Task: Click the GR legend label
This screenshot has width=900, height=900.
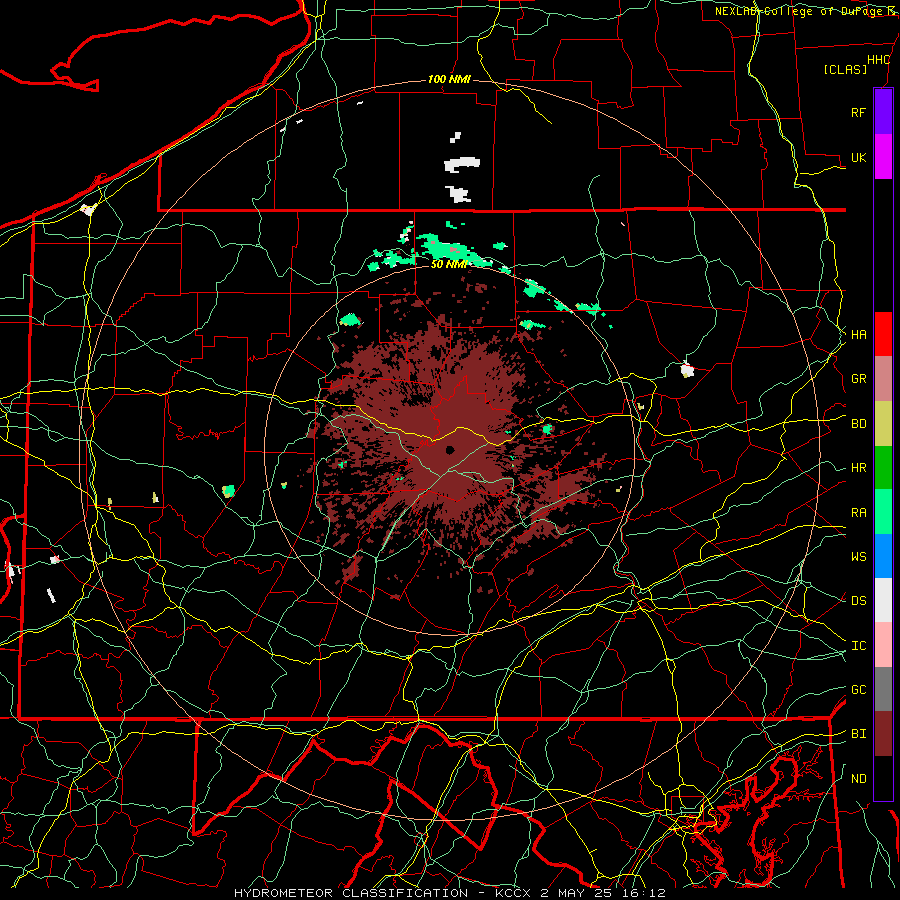Action: pyautogui.click(x=858, y=379)
